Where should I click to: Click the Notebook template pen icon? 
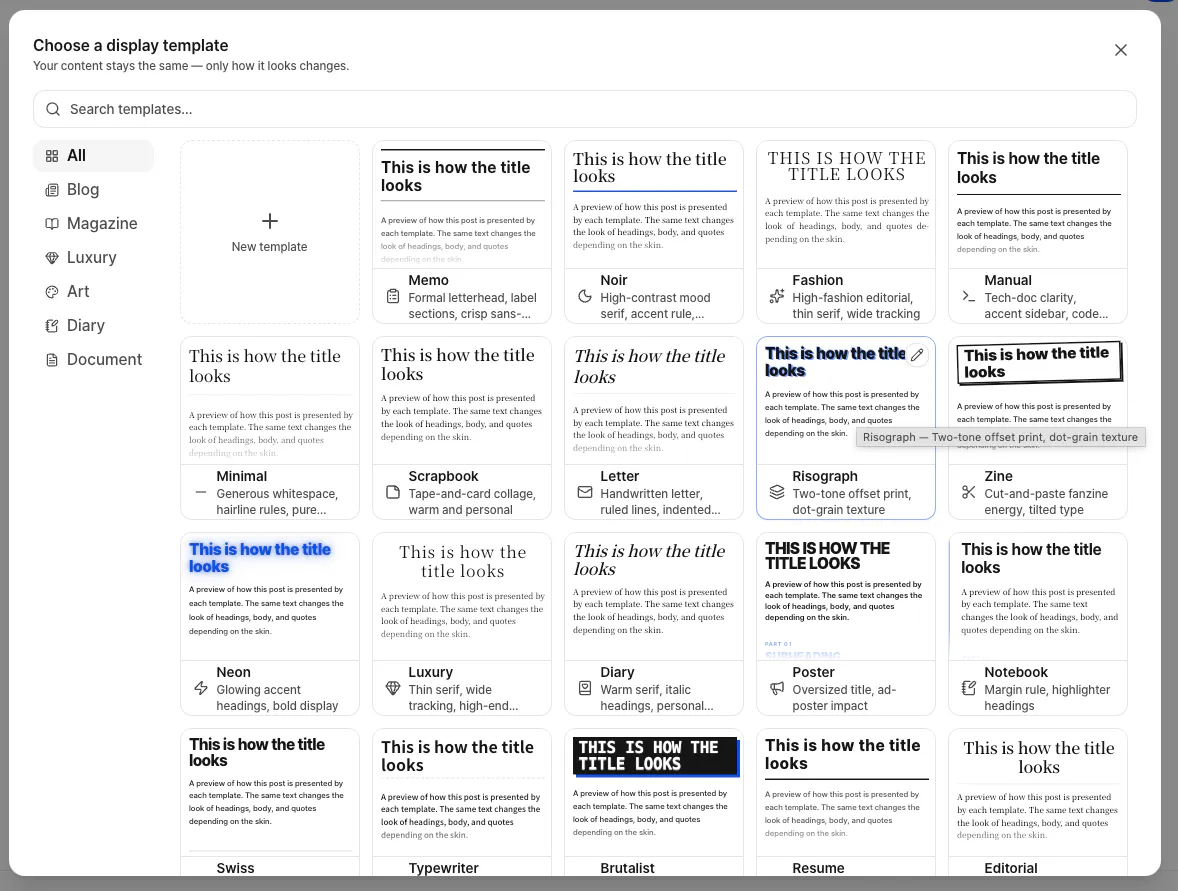[x=969, y=687]
